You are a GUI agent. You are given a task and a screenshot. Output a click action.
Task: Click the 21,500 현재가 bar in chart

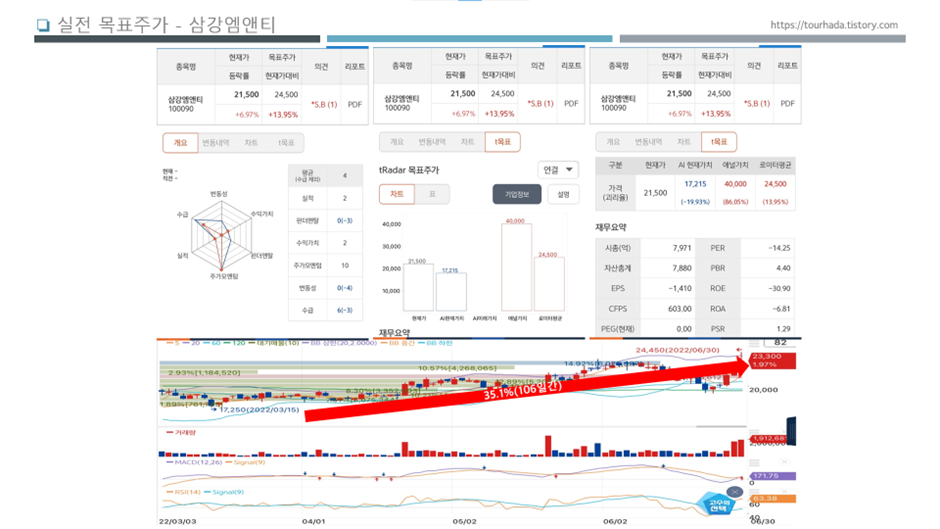(418, 287)
